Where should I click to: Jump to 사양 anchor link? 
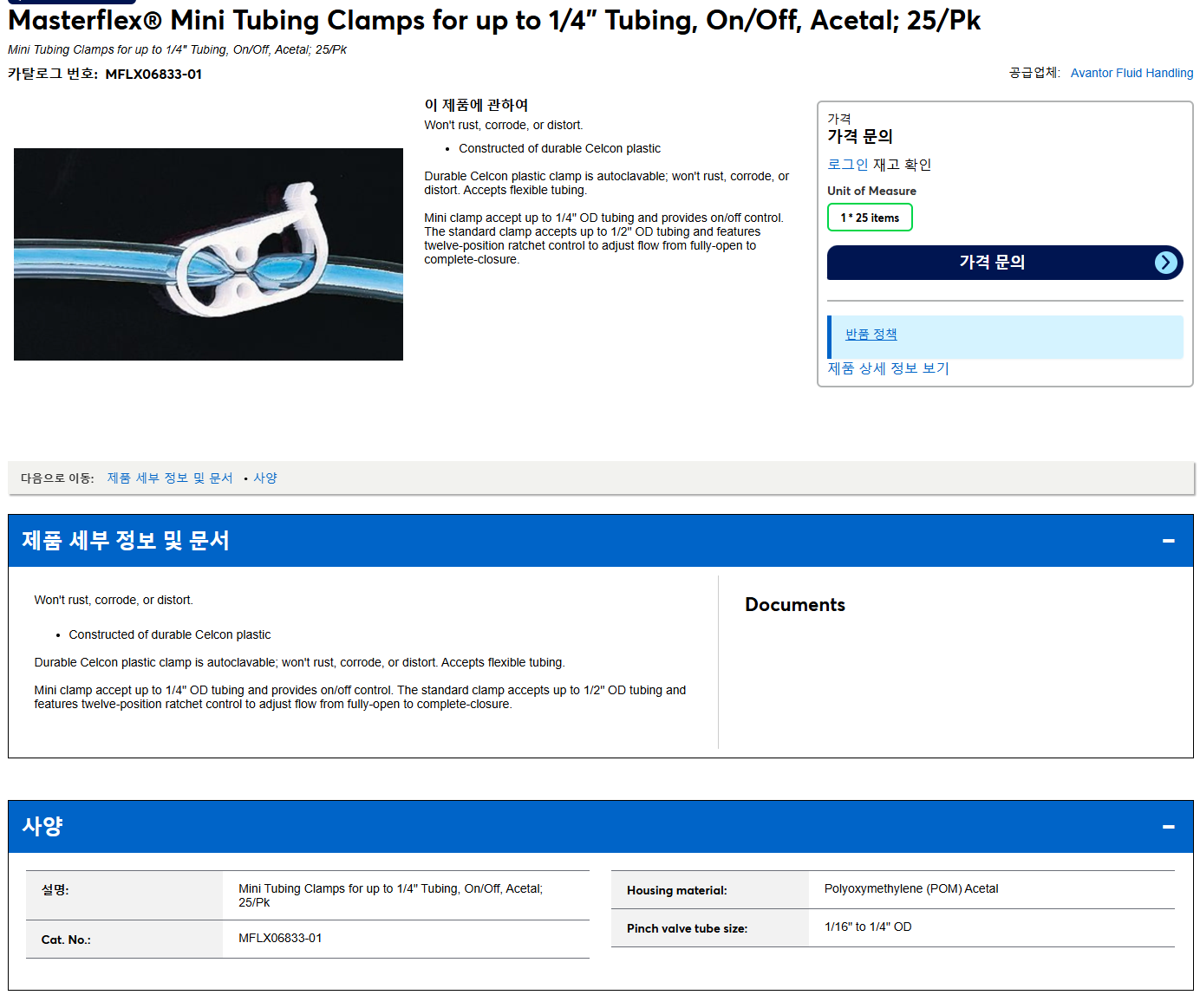[x=265, y=478]
